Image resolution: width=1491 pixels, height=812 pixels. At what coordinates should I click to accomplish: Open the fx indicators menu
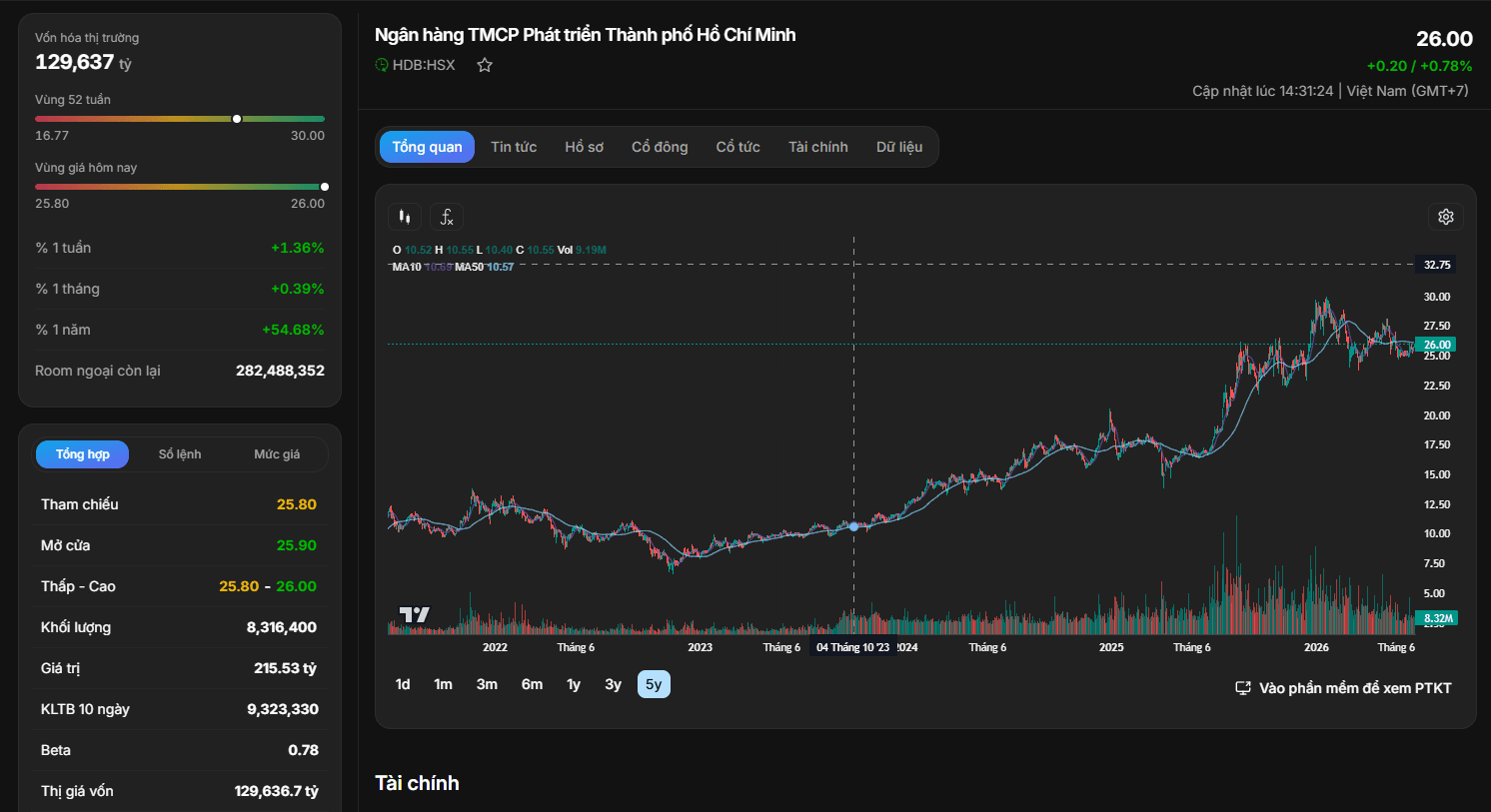(447, 217)
